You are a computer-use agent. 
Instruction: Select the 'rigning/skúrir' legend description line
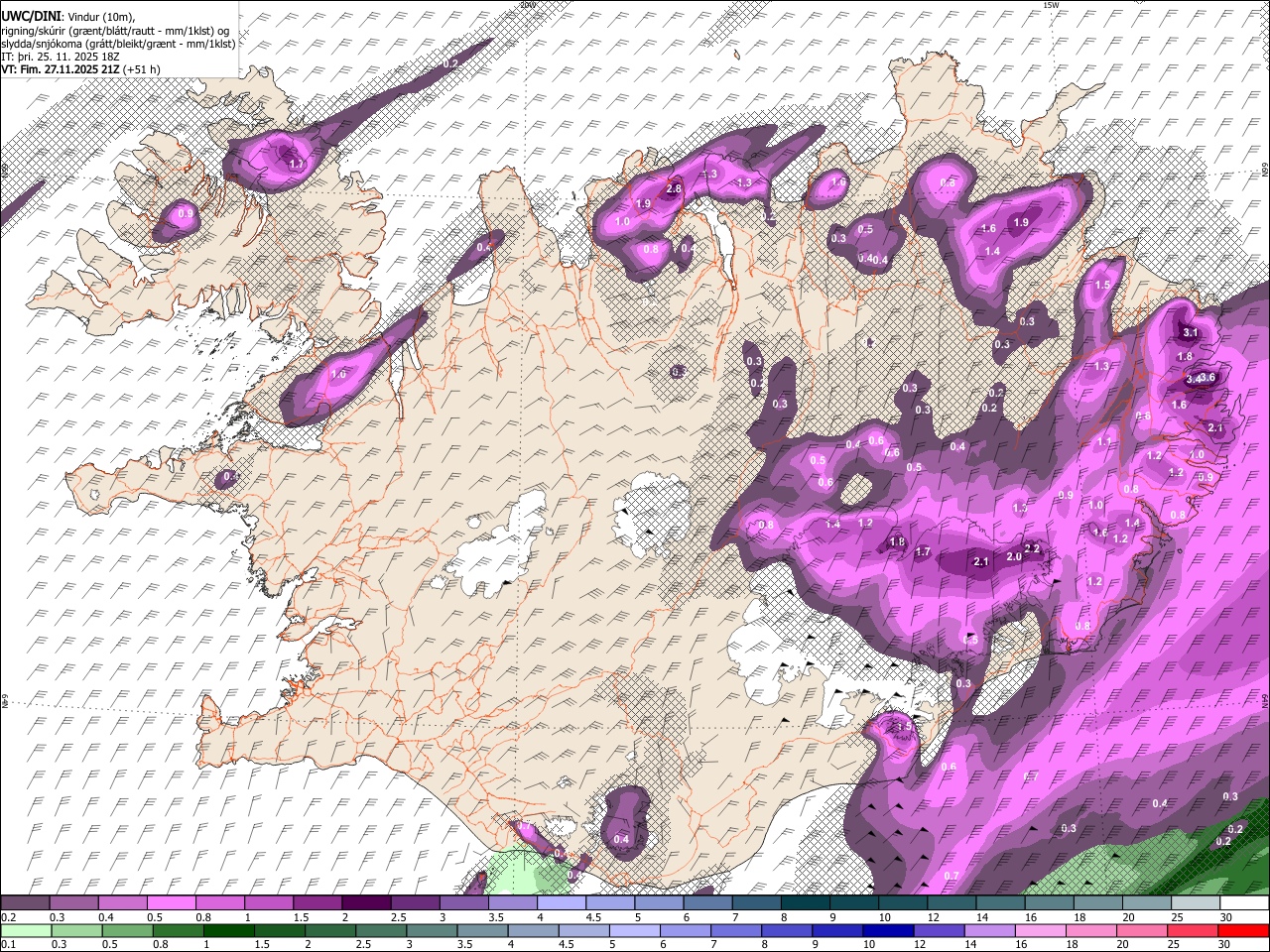116,31
